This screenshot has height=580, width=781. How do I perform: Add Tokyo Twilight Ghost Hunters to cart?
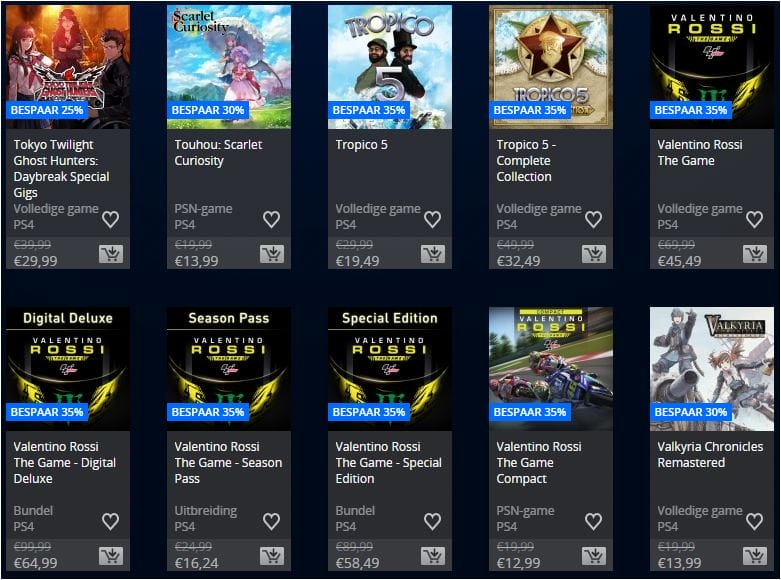(x=111, y=254)
